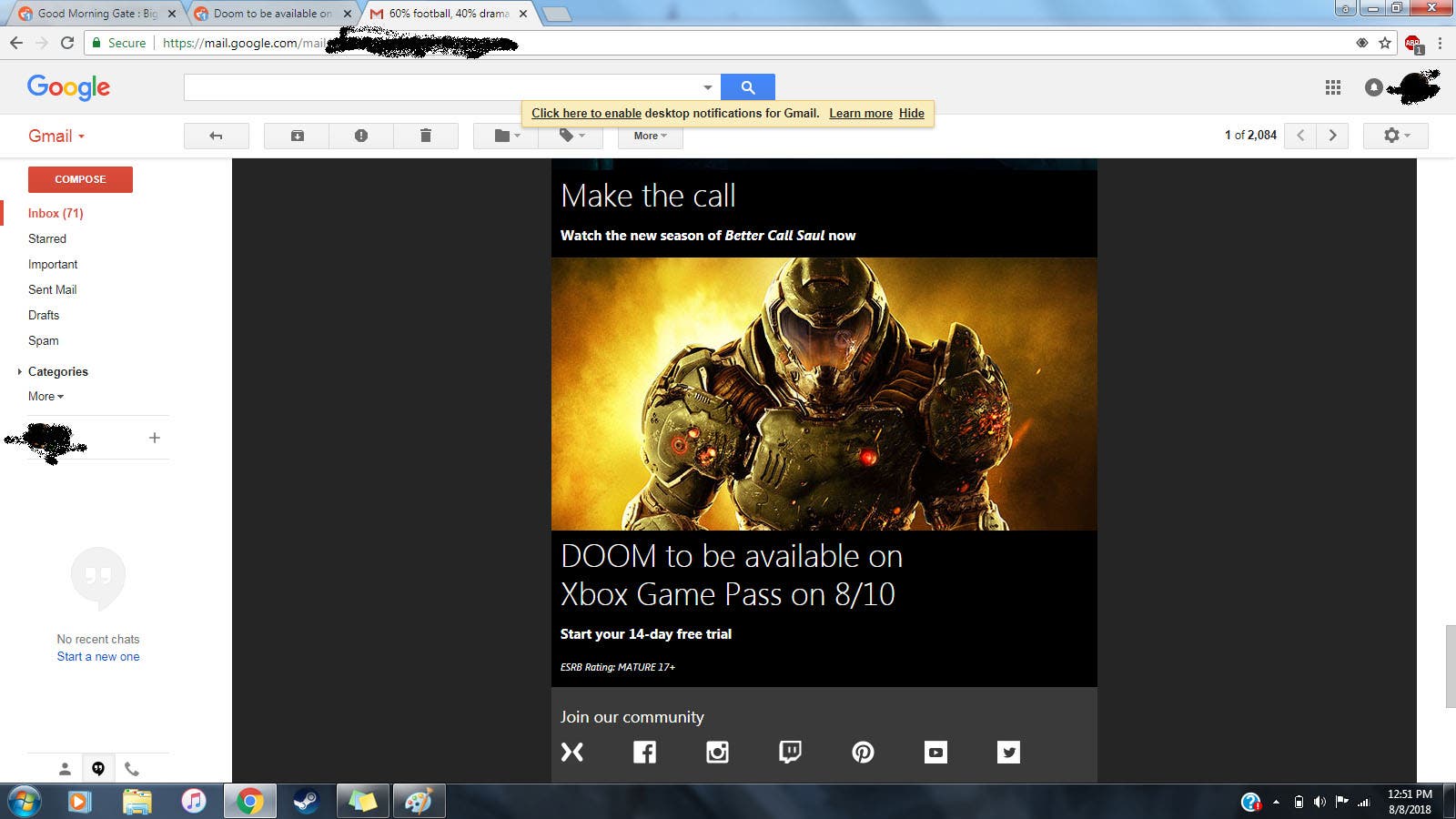Image resolution: width=1456 pixels, height=819 pixels.
Task: Archive this email with the archive icon
Action: [297, 136]
